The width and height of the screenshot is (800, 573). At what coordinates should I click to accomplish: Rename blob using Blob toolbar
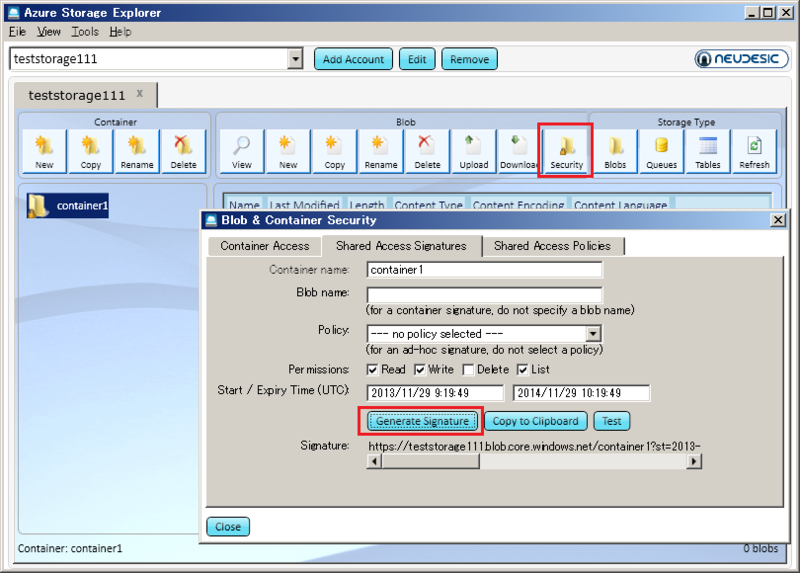click(381, 152)
